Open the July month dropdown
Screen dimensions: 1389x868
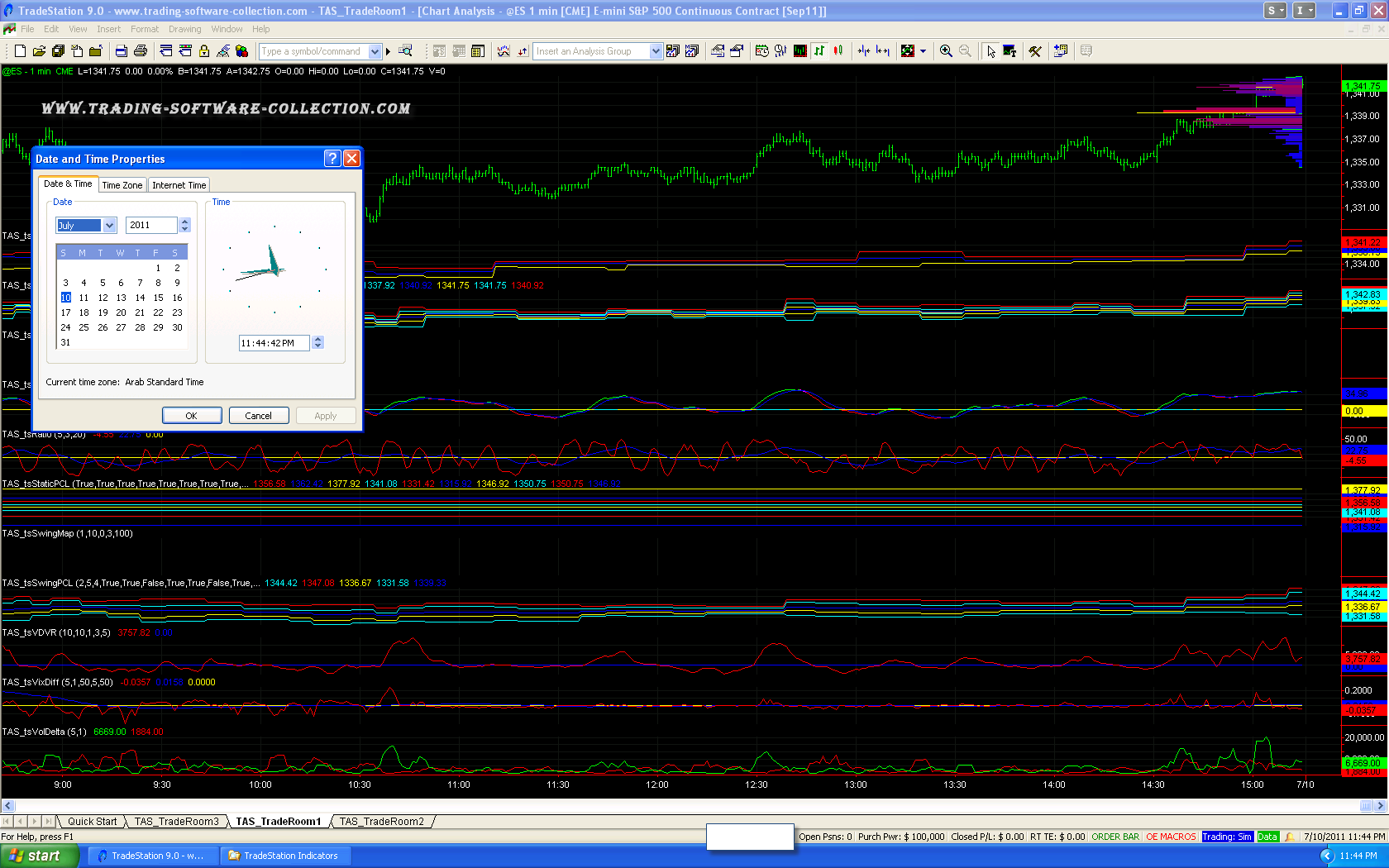(x=109, y=226)
